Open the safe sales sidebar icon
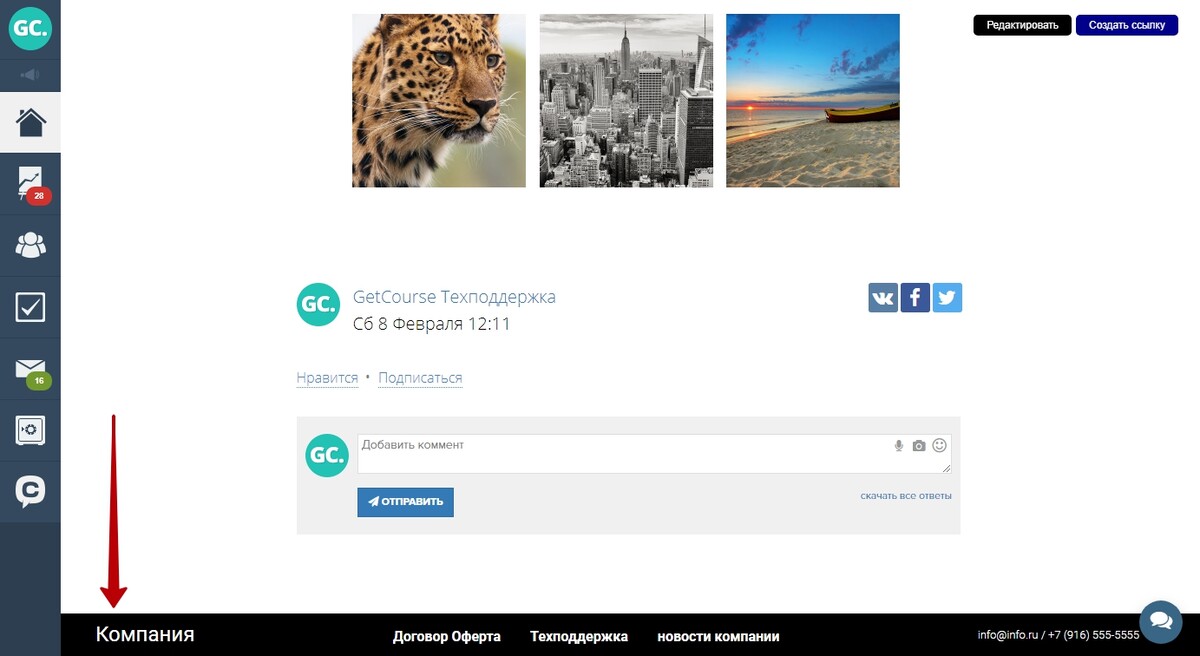 coord(30,430)
